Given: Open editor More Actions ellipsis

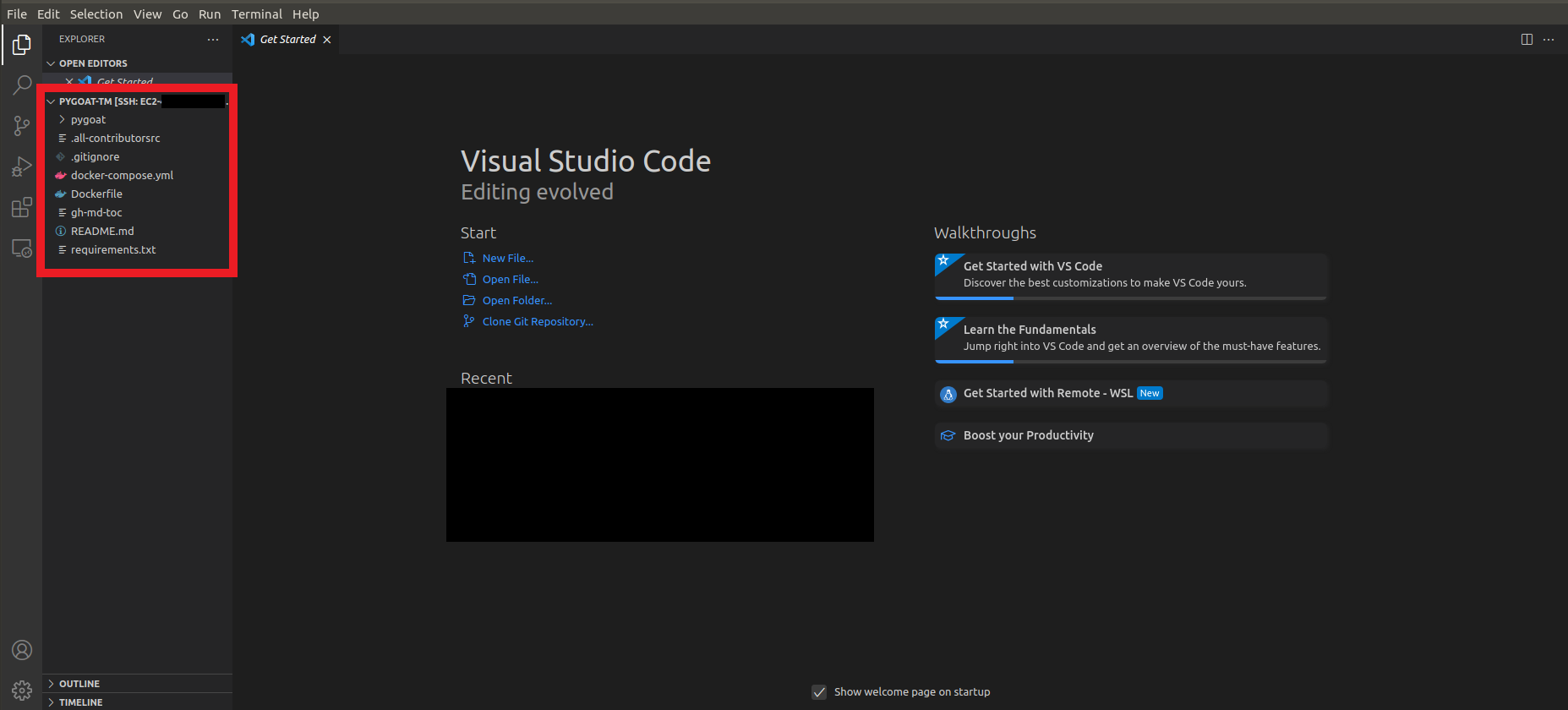Looking at the screenshot, I should [1549, 39].
